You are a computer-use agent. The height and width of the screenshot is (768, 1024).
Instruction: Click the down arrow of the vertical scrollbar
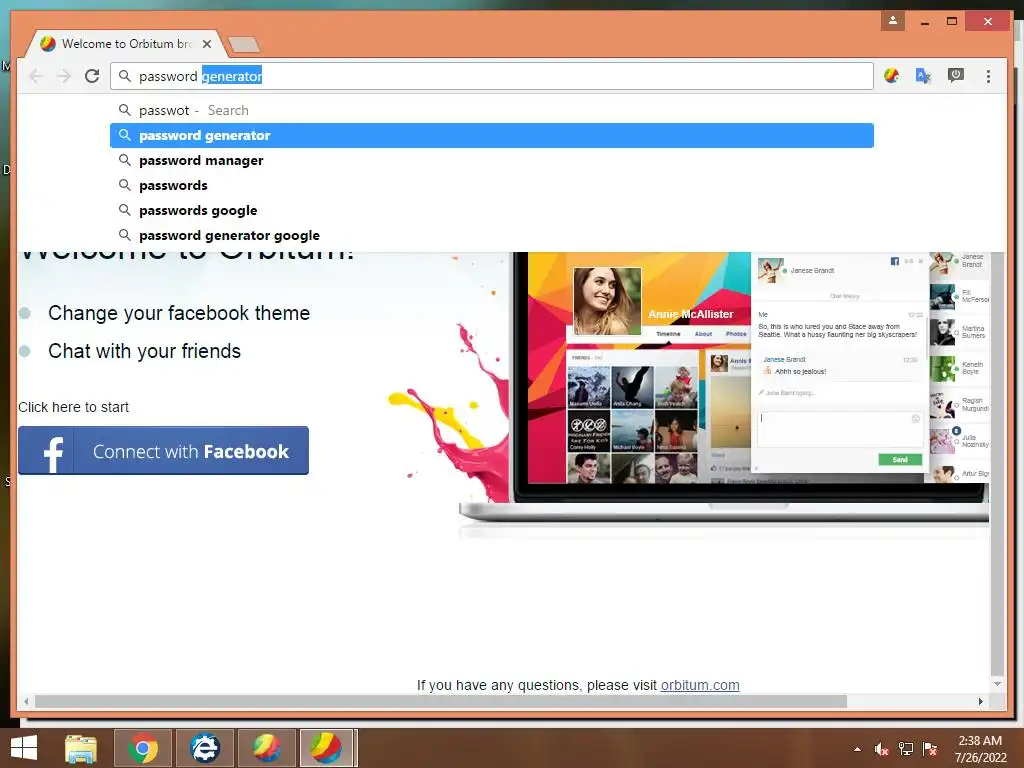(997, 684)
